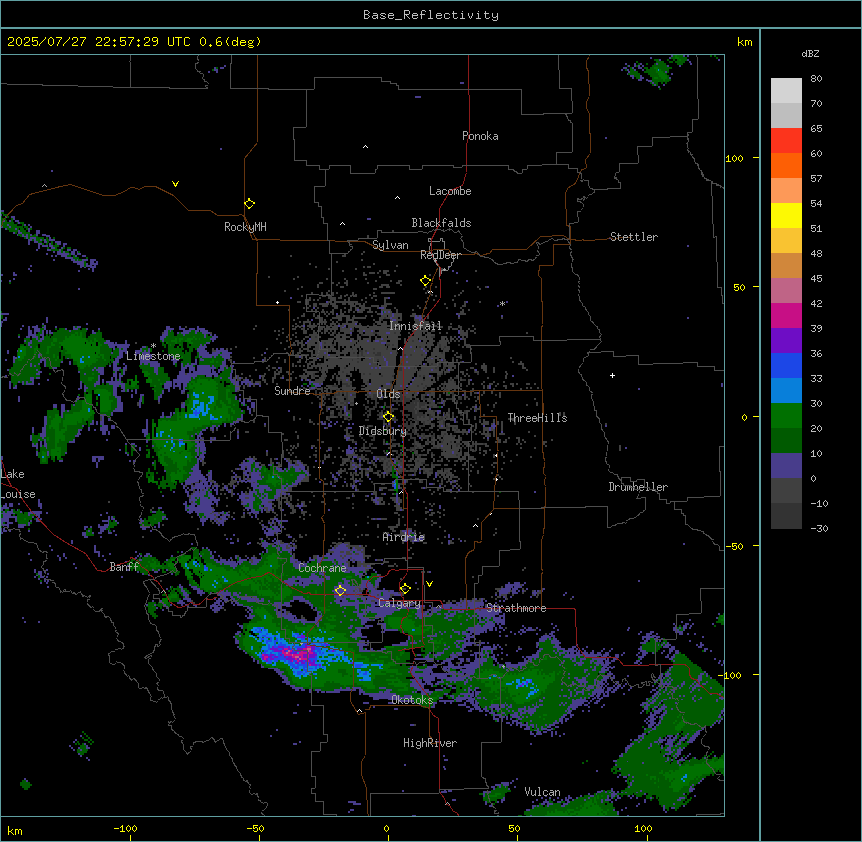Screen dimensions: 862x842
Task: Click the yellow diamond marker above RockyMH
Action: tap(249, 204)
